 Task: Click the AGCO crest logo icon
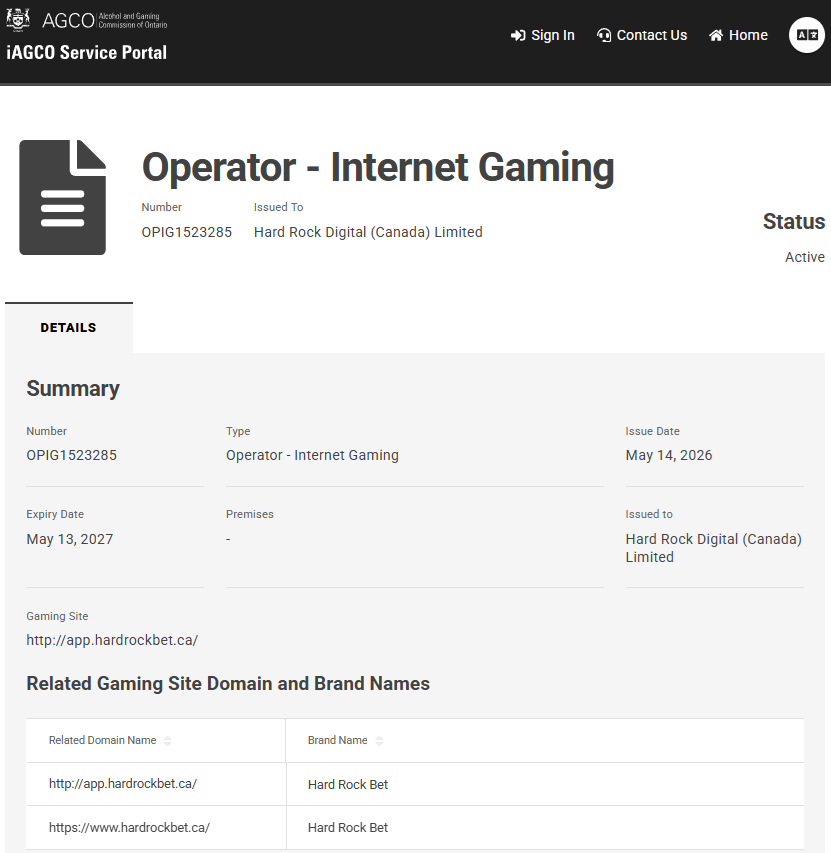pyautogui.click(x=18, y=19)
